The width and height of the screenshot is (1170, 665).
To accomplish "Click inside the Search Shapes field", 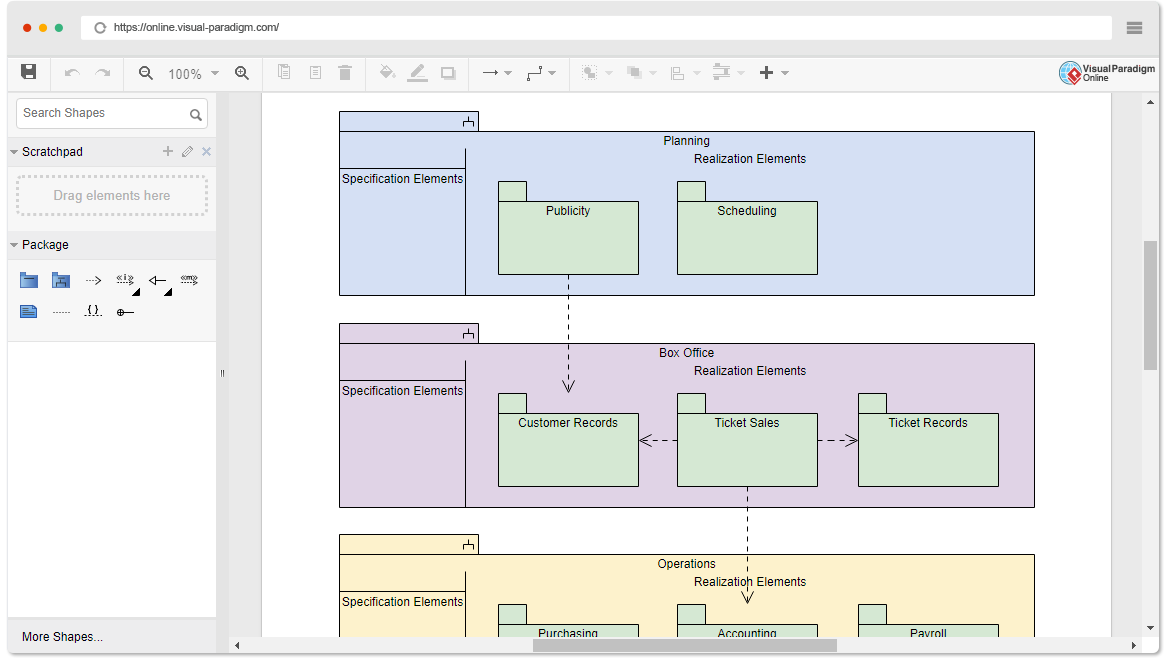I will click(100, 113).
